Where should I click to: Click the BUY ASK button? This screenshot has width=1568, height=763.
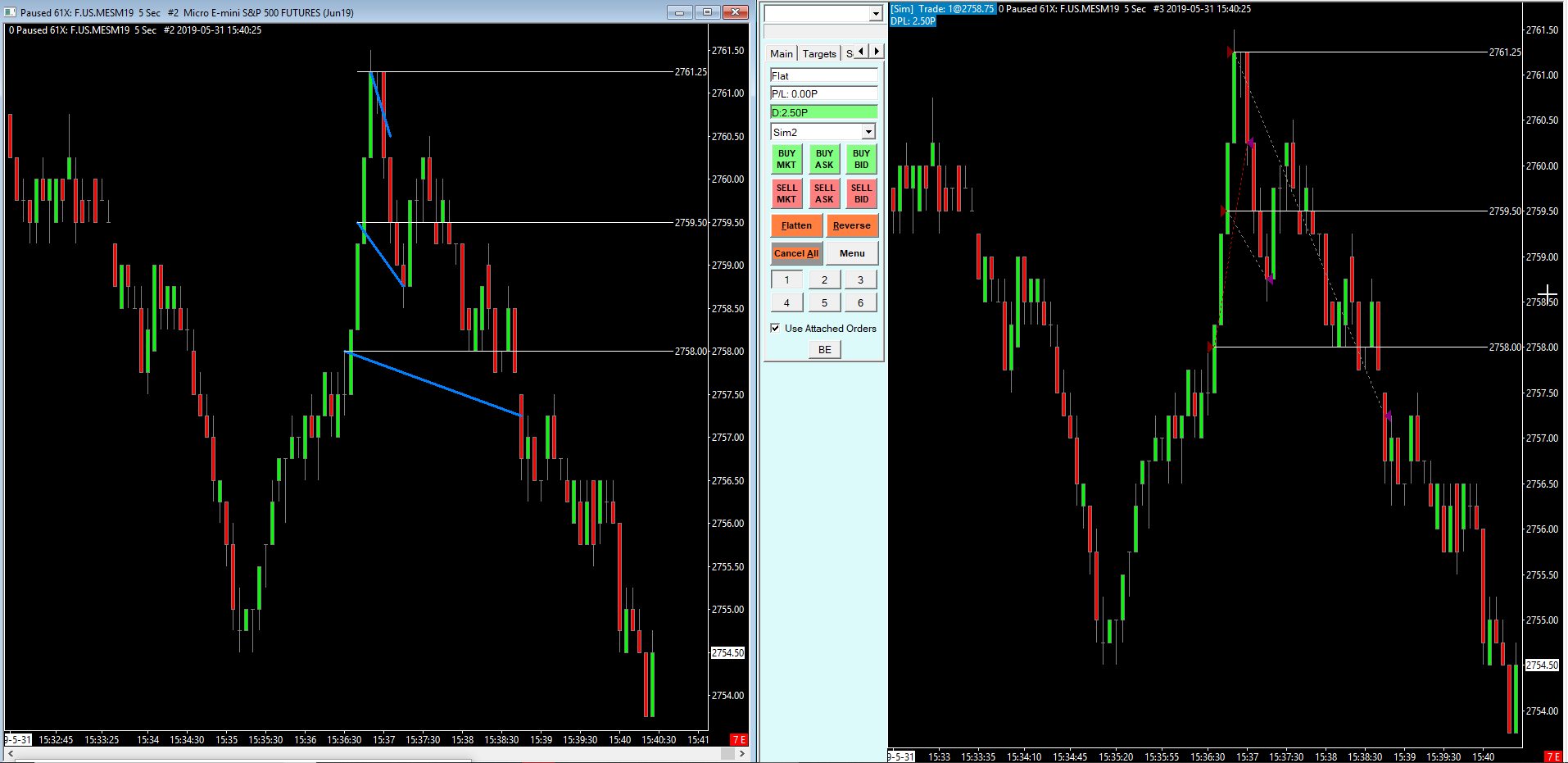pyautogui.click(x=824, y=159)
